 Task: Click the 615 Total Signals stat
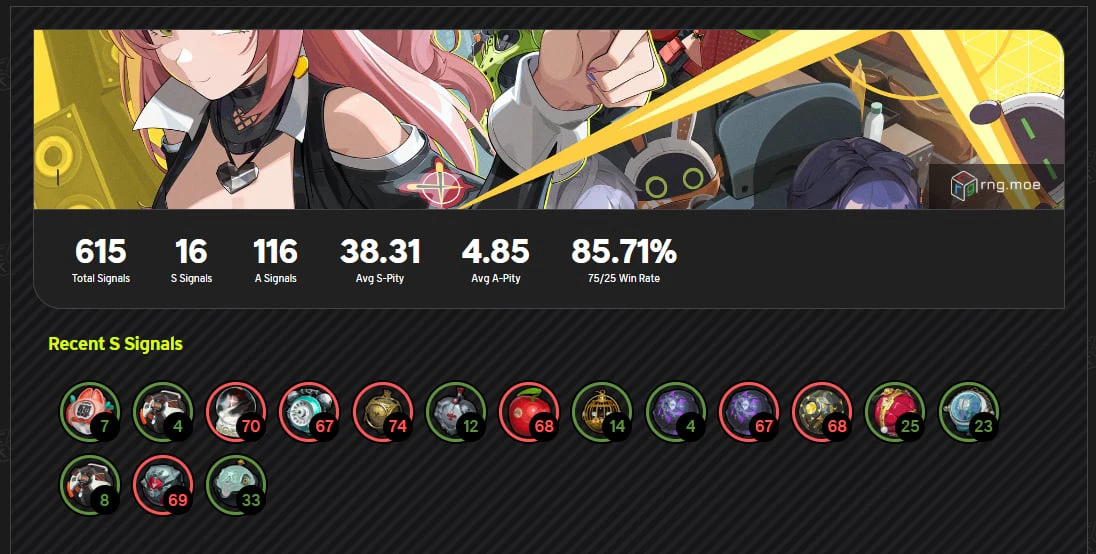101,260
